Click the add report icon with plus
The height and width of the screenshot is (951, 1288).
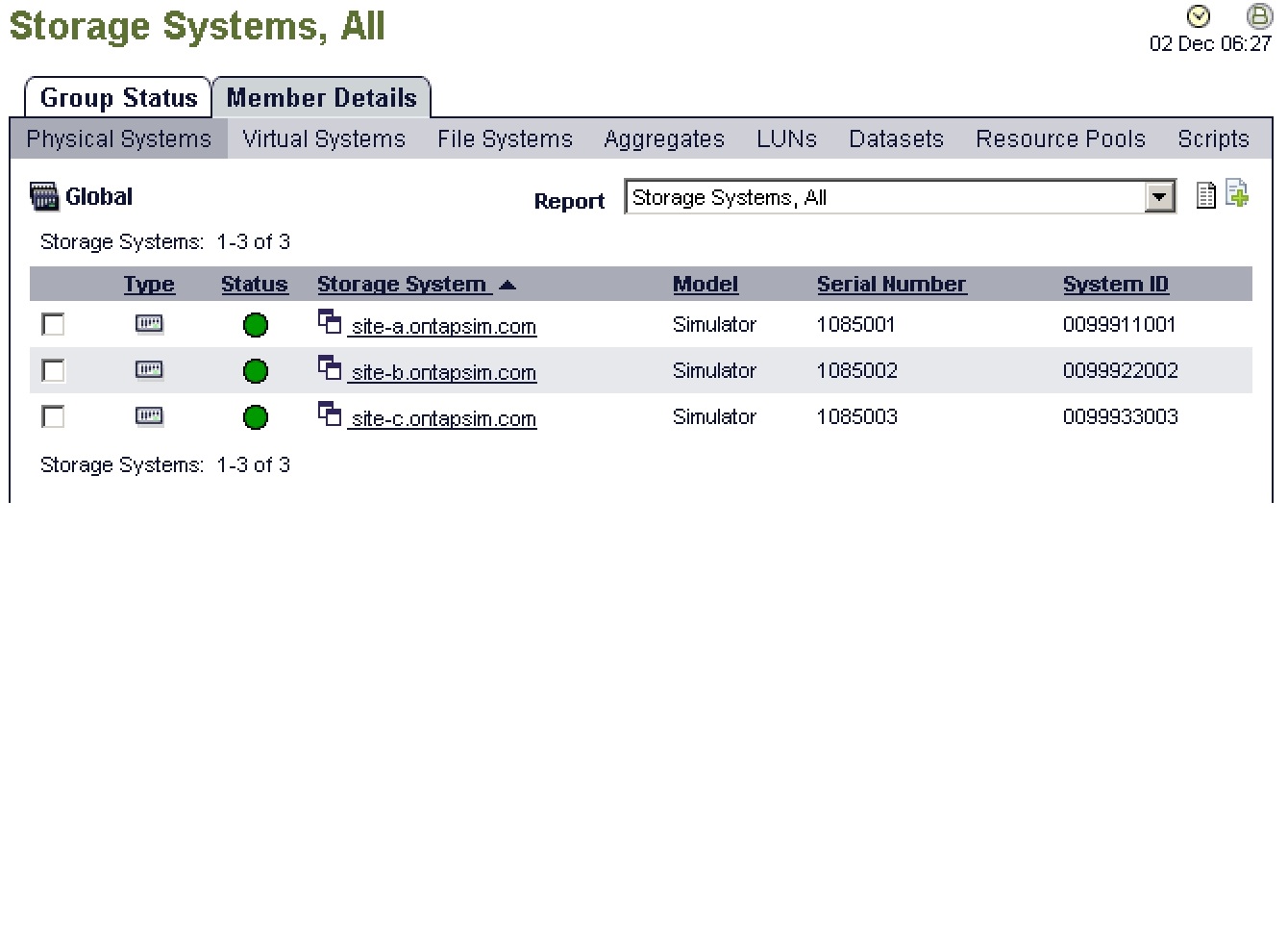[1237, 193]
